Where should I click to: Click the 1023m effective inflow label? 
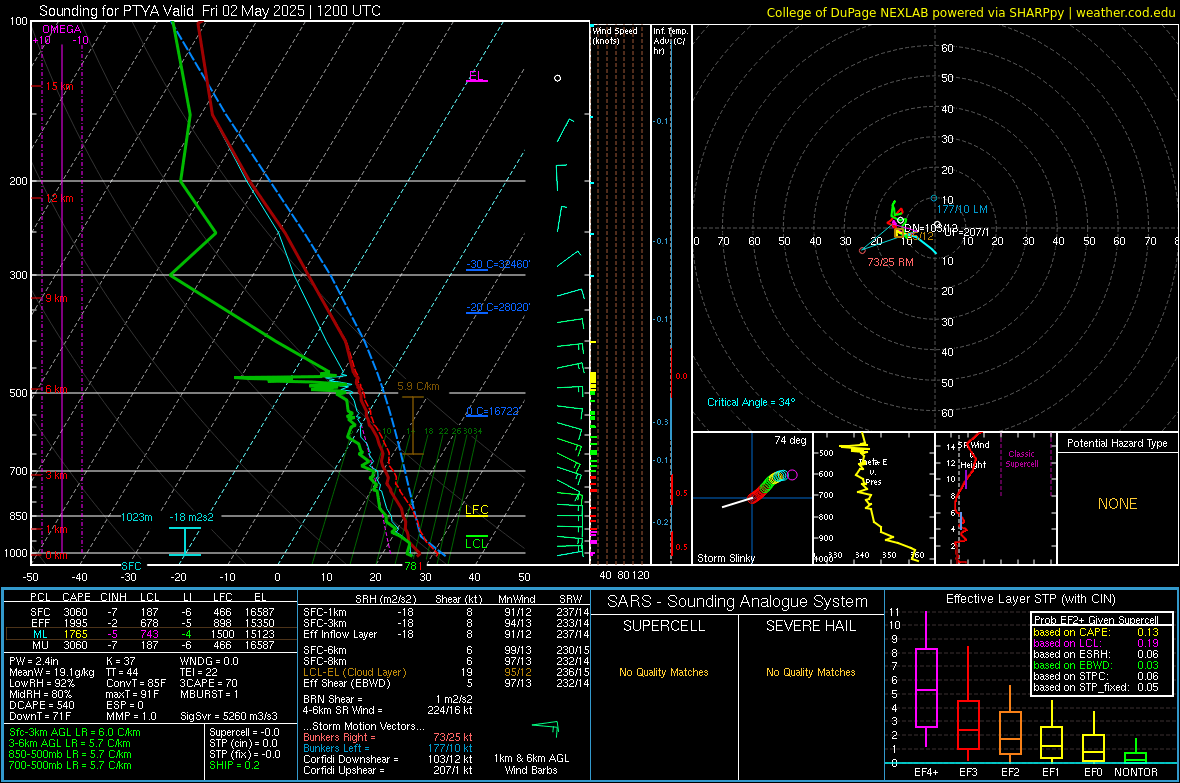point(137,517)
